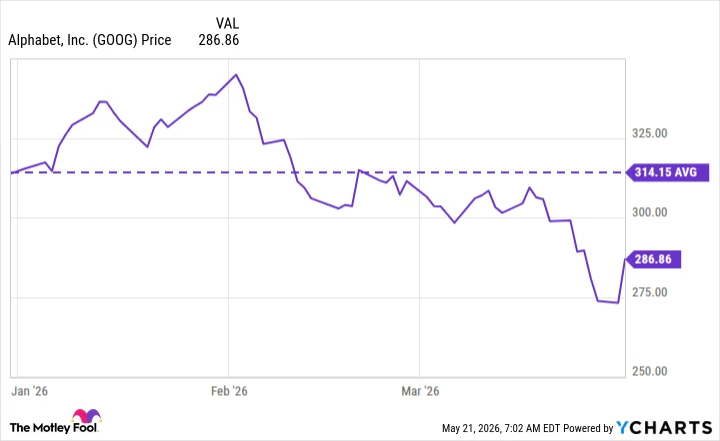Click the Jan '26 axis label

pyautogui.click(x=29, y=391)
